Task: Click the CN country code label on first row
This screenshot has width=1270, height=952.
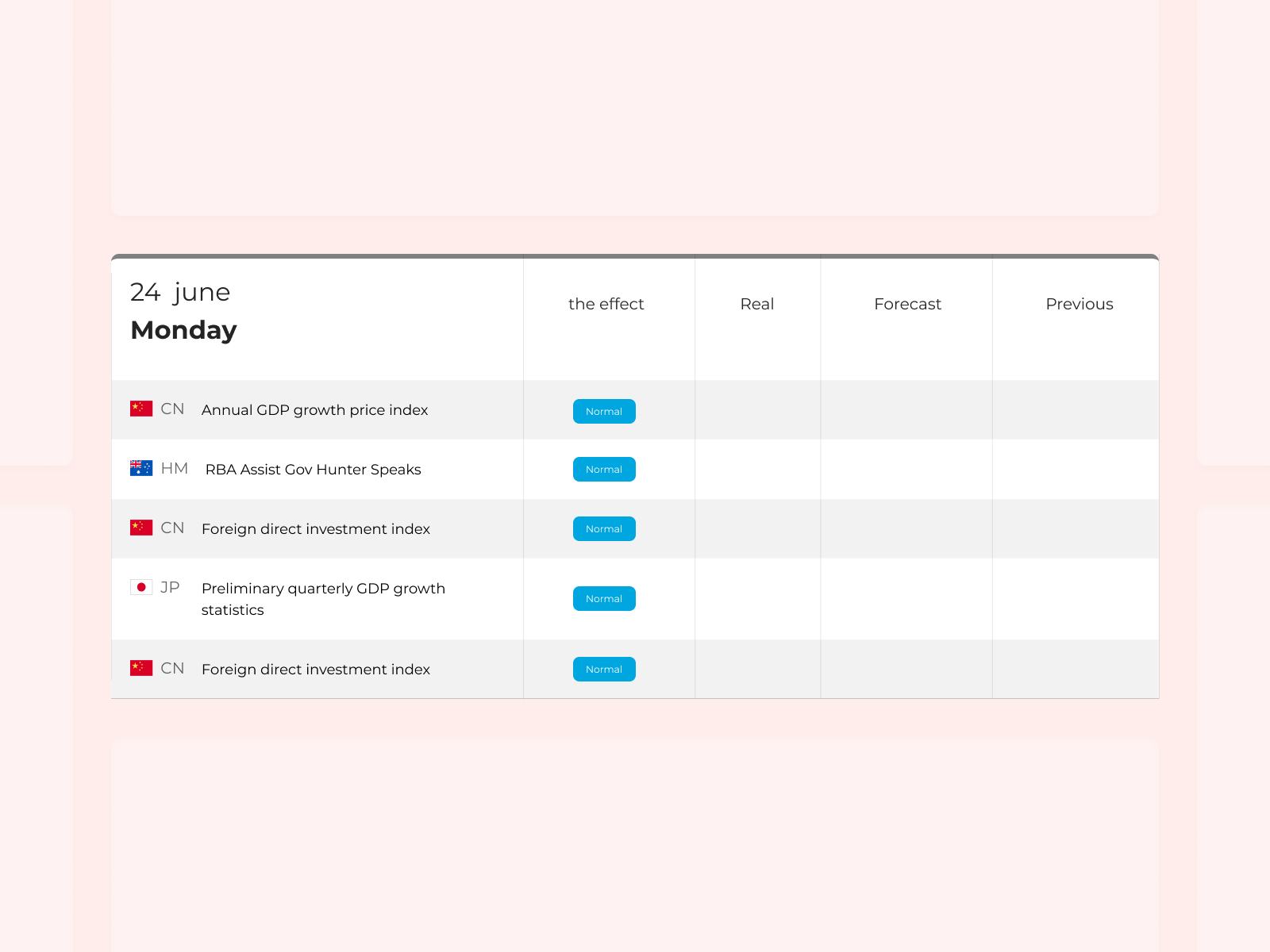Action: click(172, 409)
